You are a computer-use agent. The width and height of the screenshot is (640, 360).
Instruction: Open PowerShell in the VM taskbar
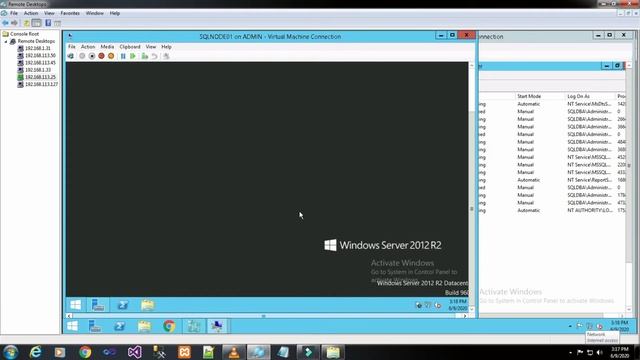tap(123, 304)
